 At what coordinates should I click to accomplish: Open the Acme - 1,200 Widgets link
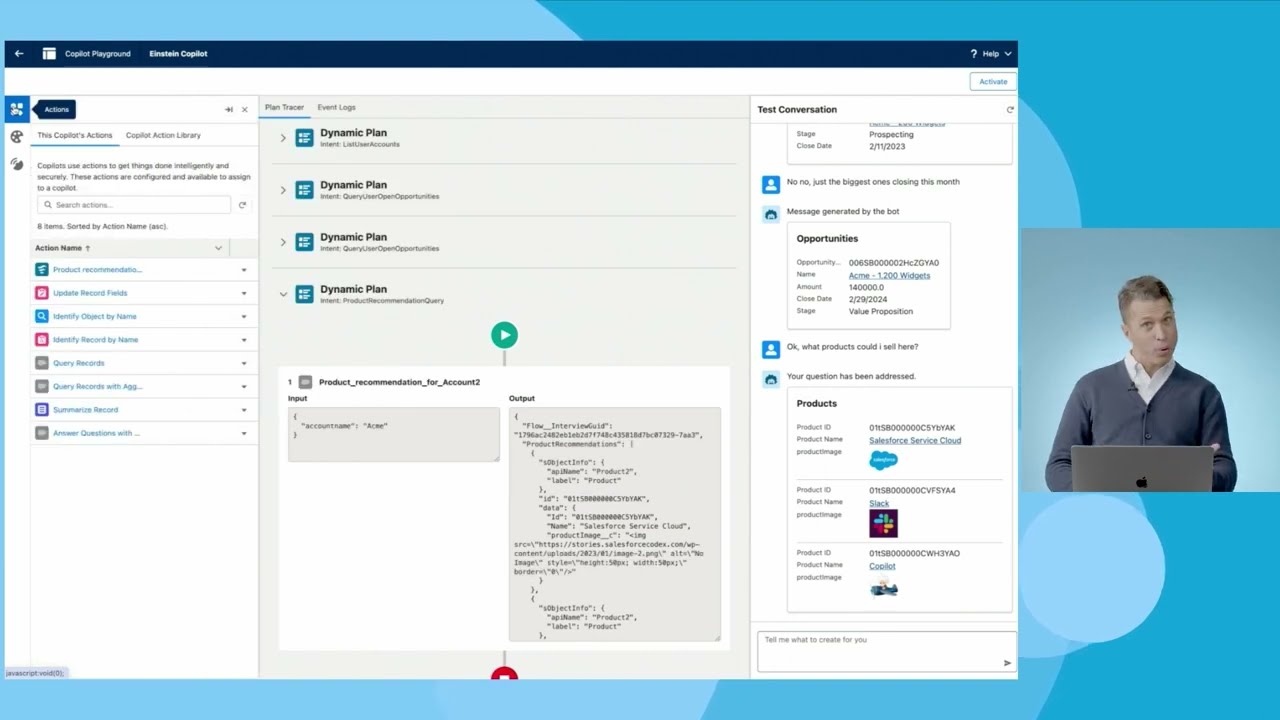(x=889, y=275)
